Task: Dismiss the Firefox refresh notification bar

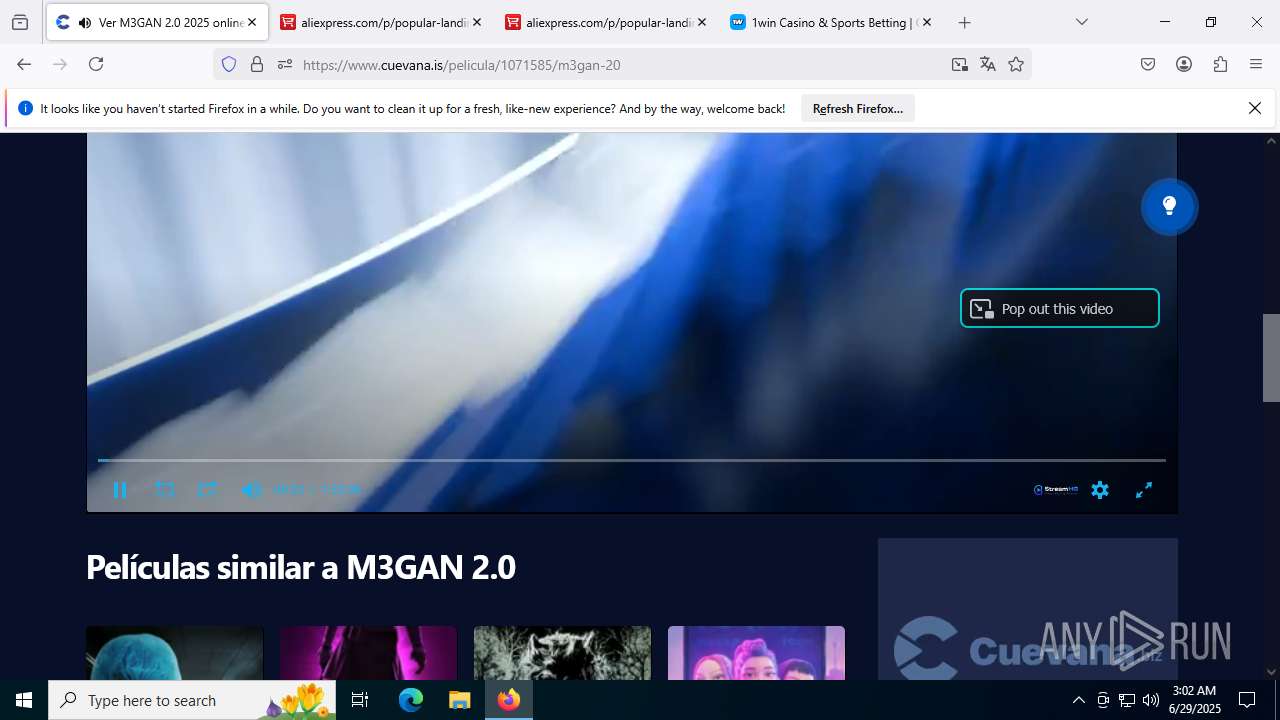Action: (x=1255, y=108)
